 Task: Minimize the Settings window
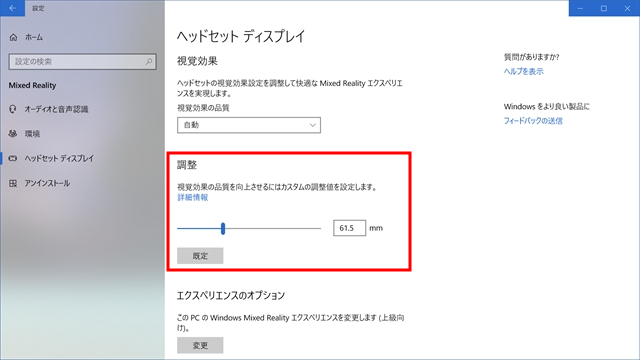pos(580,8)
